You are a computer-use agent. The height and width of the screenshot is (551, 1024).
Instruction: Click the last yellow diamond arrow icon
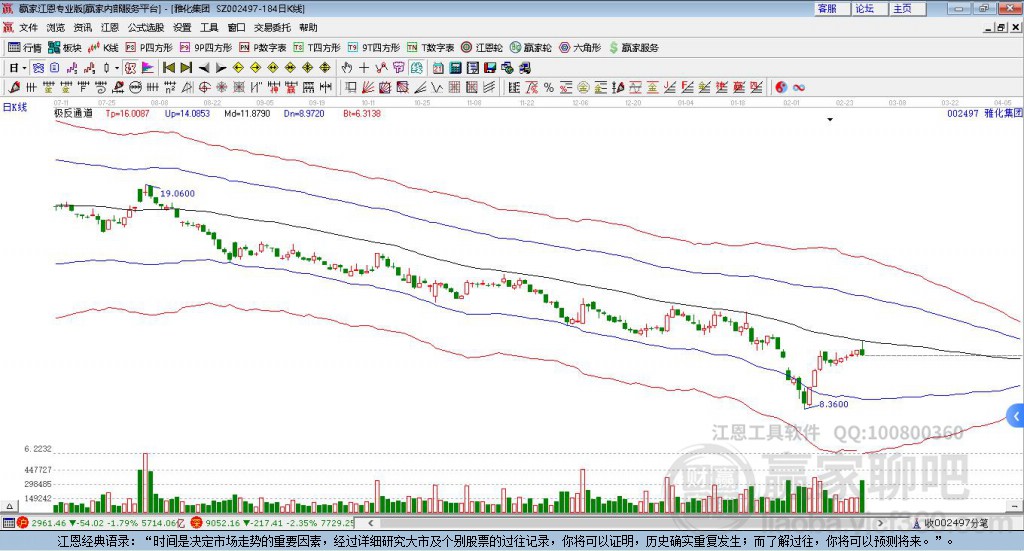pos(325,68)
